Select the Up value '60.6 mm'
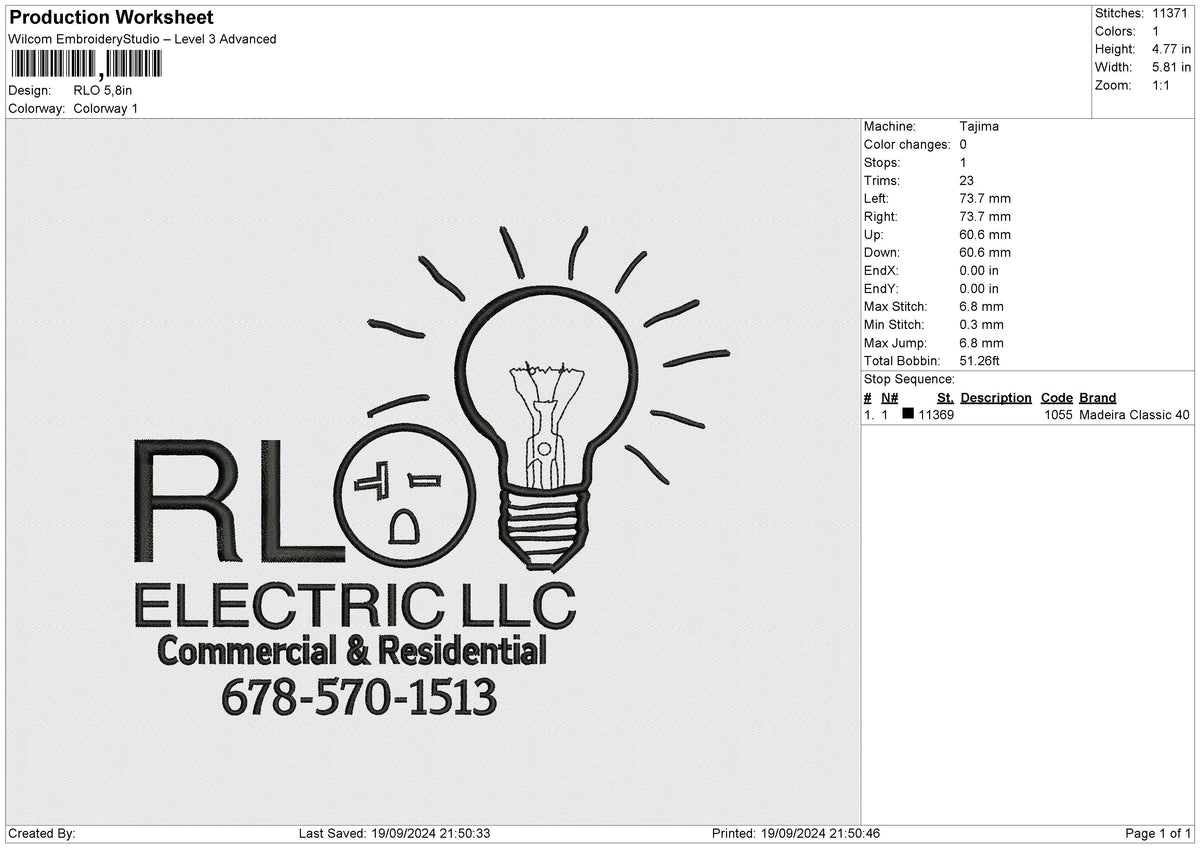1200x848 pixels. click(x=985, y=234)
